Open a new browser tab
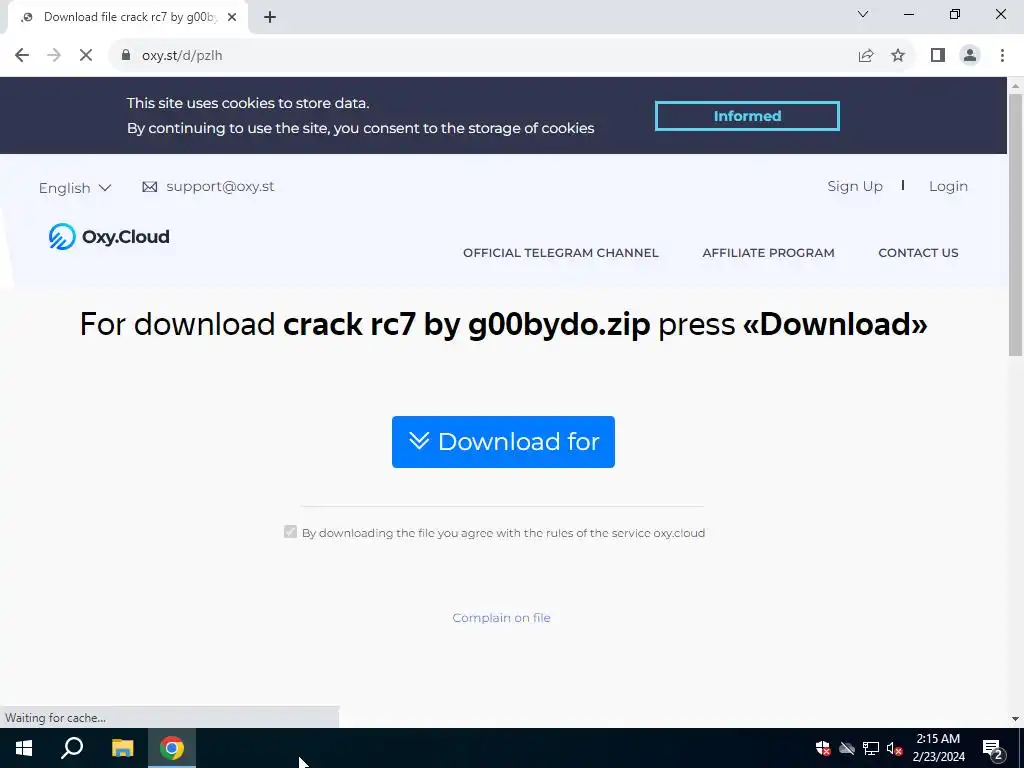1024x768 pixels. click(x=270, y=18)
